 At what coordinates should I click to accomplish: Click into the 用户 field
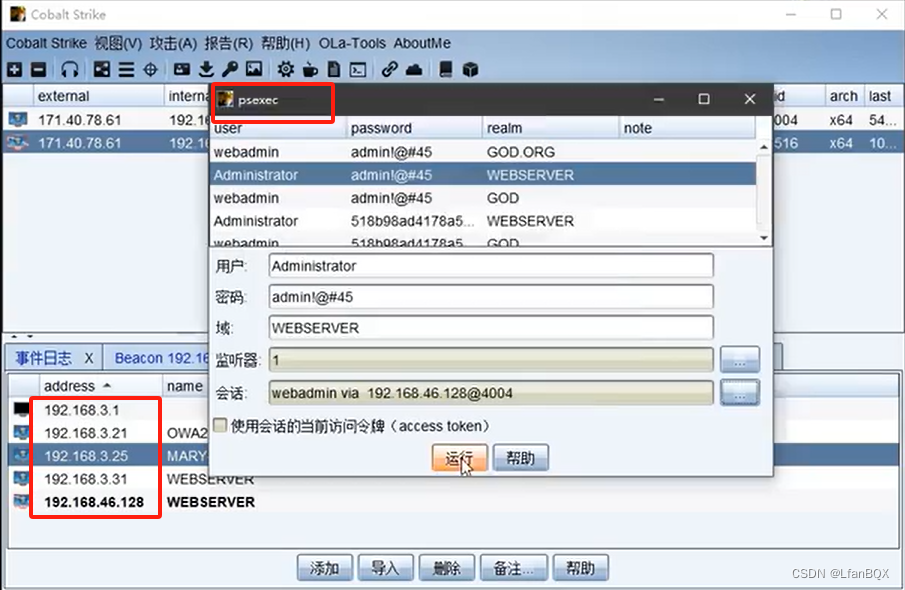click(x=491, y=266)
